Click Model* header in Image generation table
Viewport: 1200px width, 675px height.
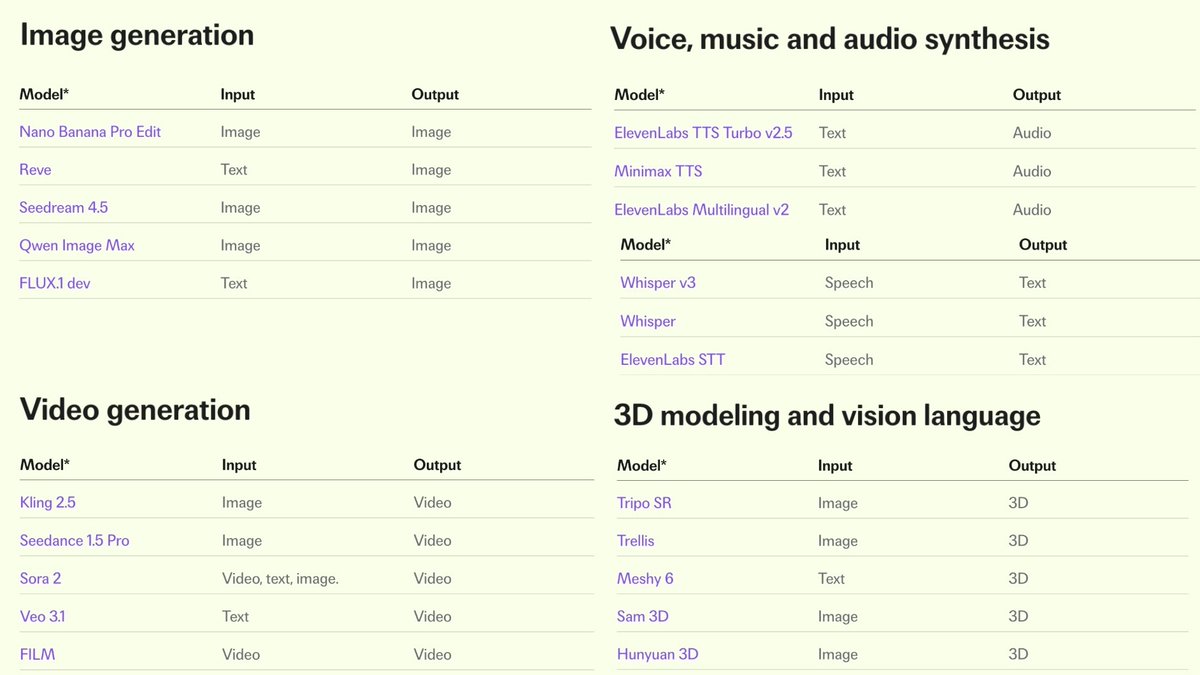point(44,95)
